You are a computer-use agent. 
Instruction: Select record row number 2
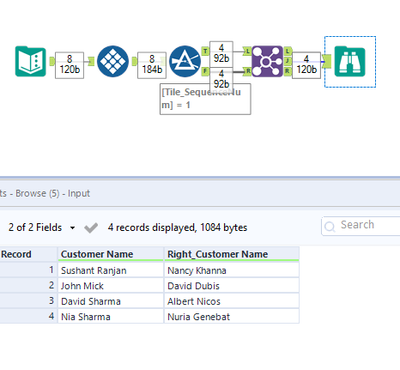[x=28, y=285]
